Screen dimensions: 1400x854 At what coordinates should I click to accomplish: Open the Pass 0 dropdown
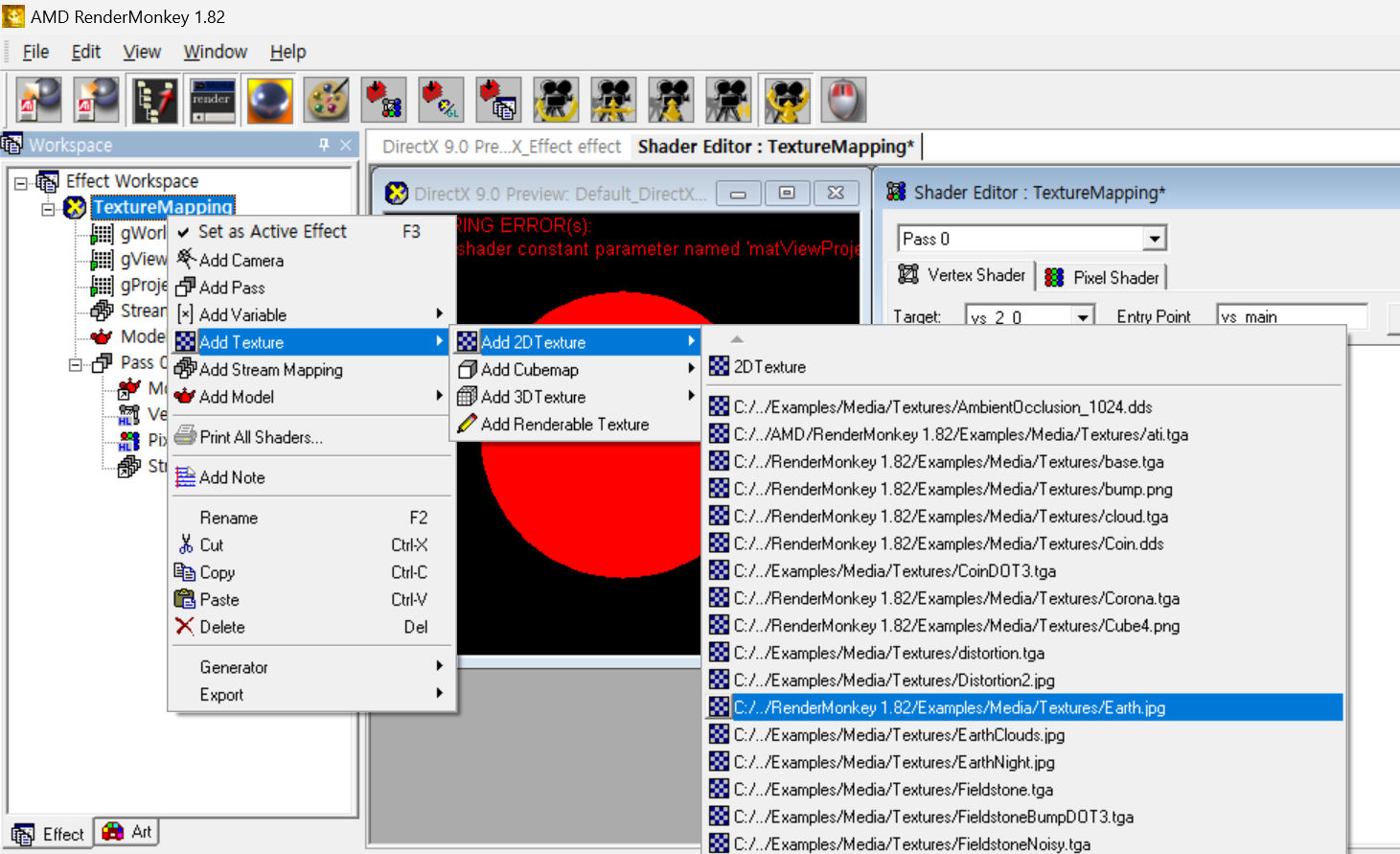point(1155,239)
